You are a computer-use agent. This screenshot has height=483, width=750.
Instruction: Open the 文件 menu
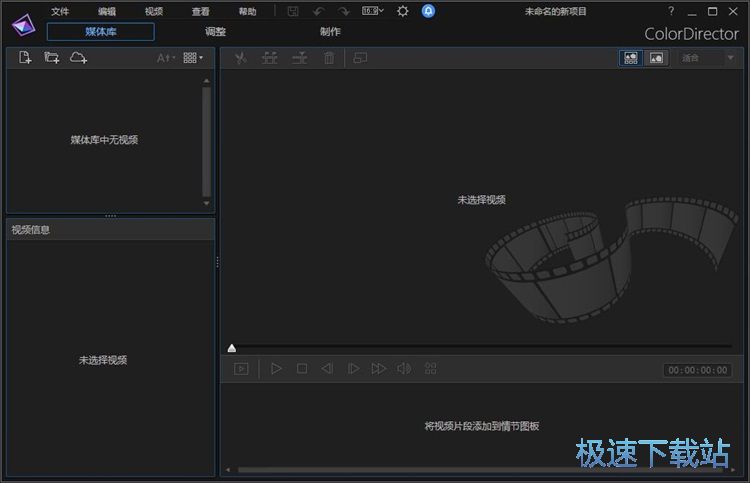[x=60, y=11]
